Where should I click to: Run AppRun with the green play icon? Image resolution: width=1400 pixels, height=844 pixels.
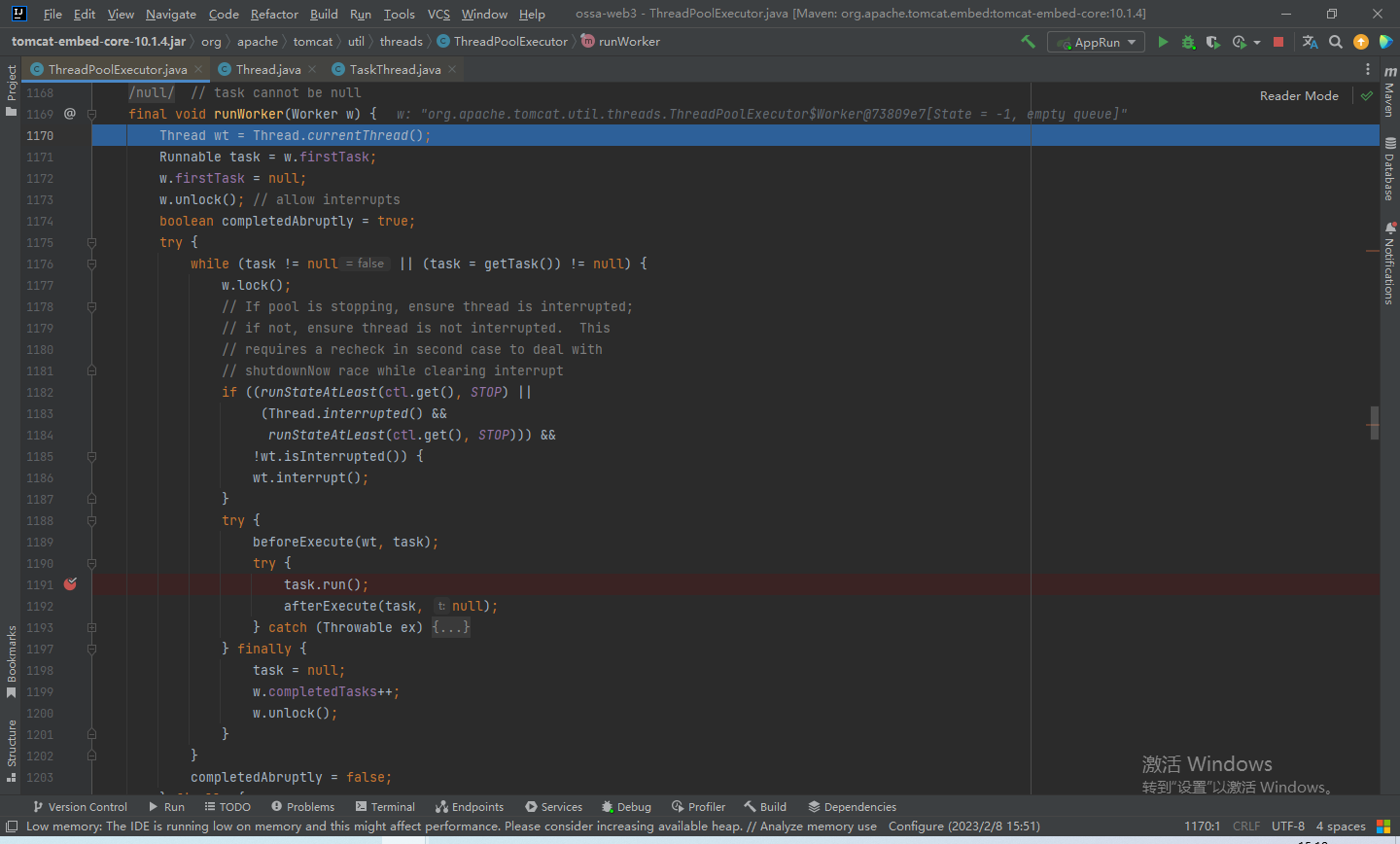(1163, 42)
